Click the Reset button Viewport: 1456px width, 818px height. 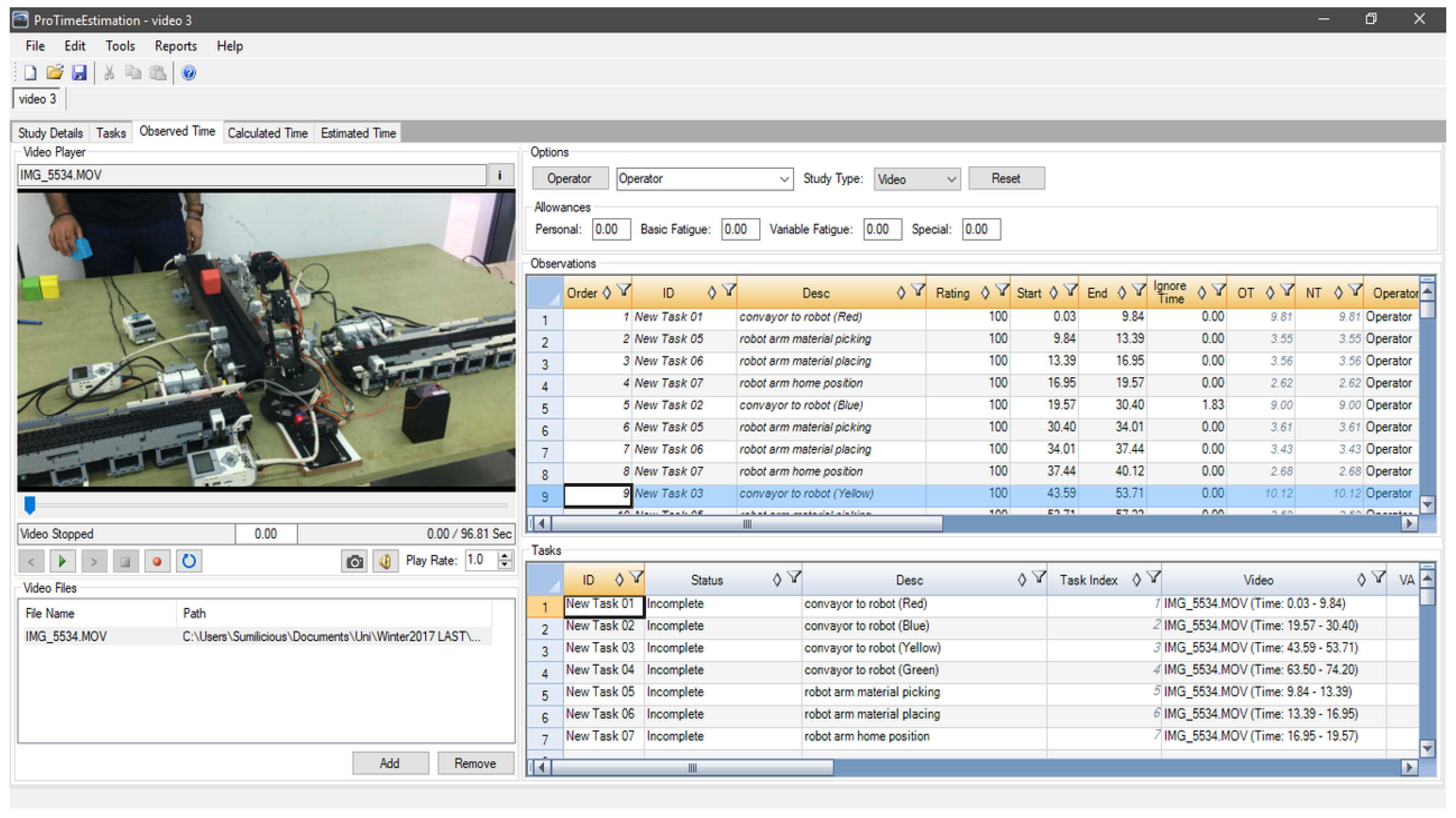coord(1006,179)
